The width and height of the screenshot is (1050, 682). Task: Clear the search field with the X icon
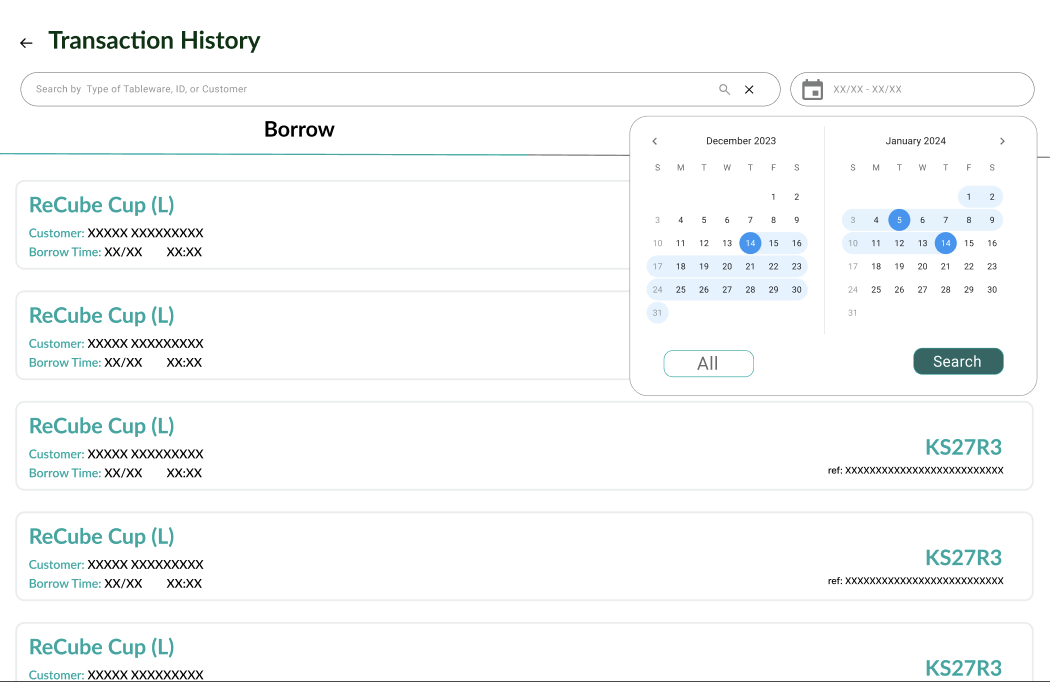tap(749, 89)
